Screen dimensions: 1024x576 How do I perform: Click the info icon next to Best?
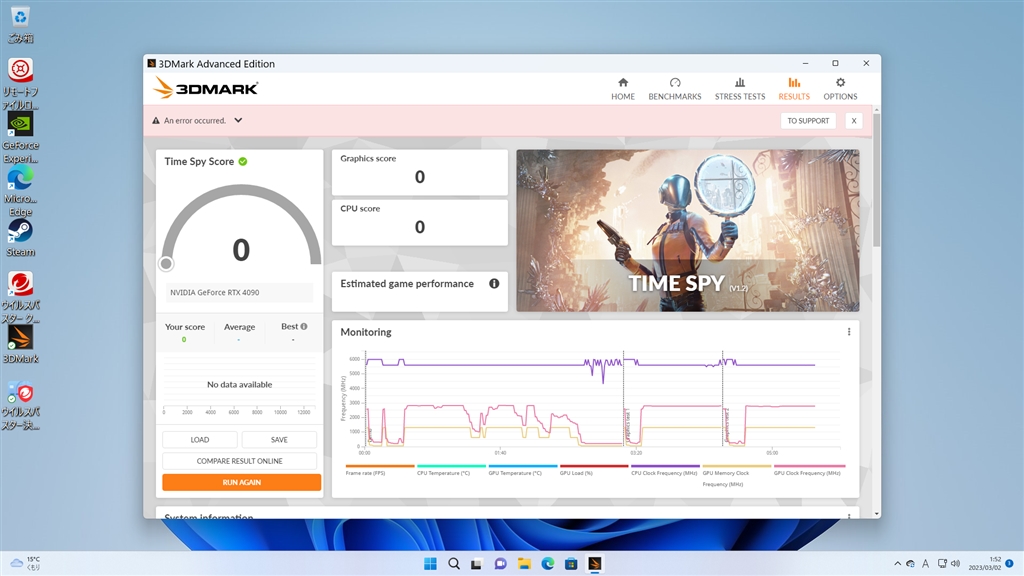(304, 327)
